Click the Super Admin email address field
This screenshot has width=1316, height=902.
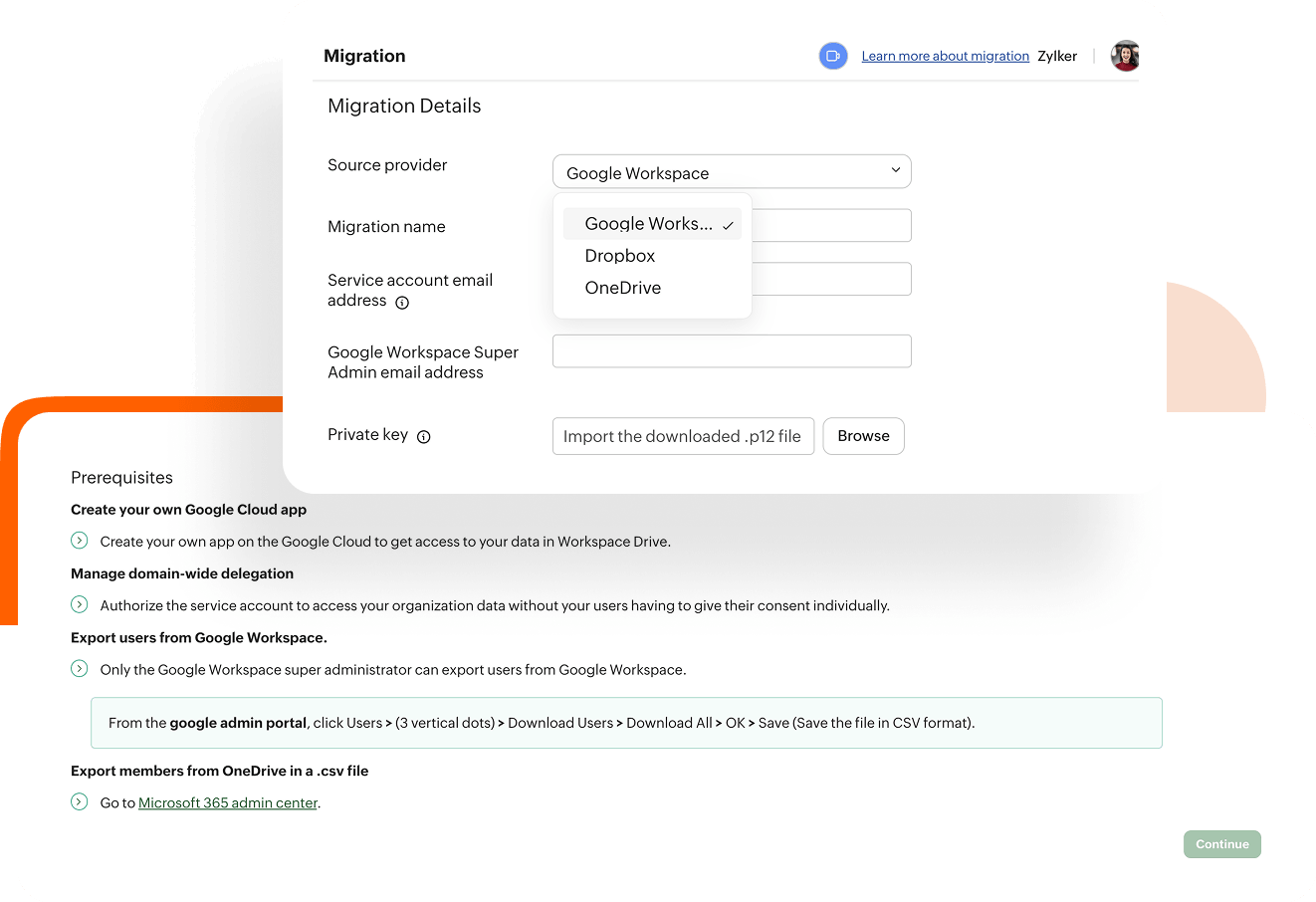(732, 351)
